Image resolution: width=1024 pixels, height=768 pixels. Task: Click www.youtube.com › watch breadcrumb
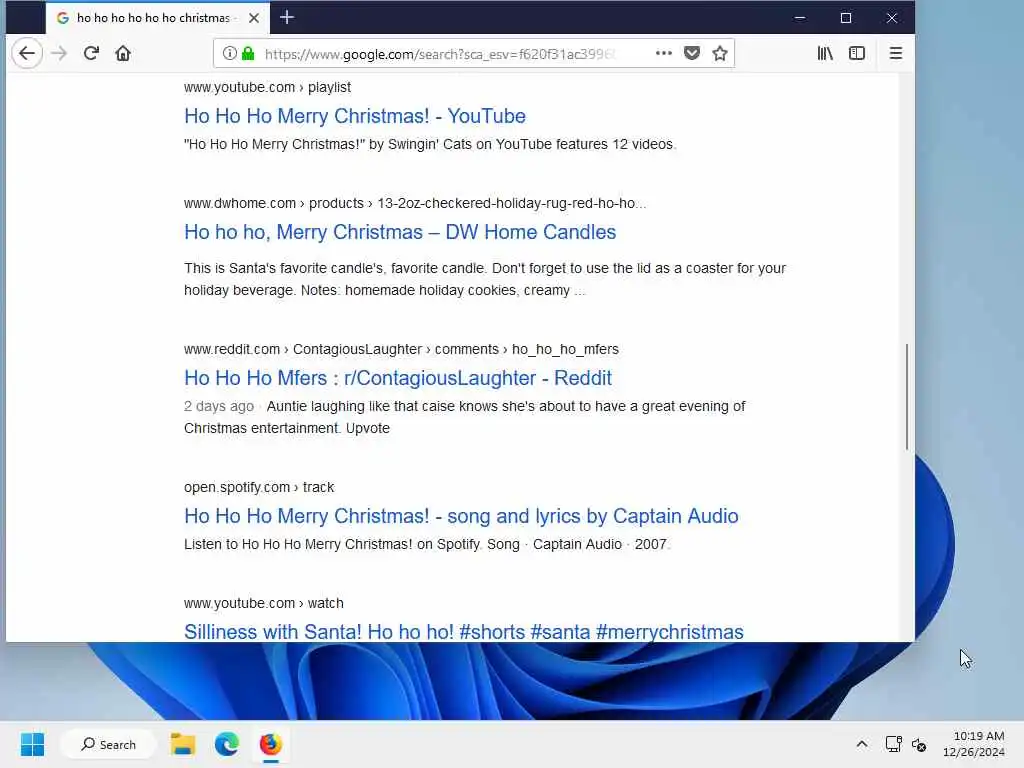coord(263,603)
